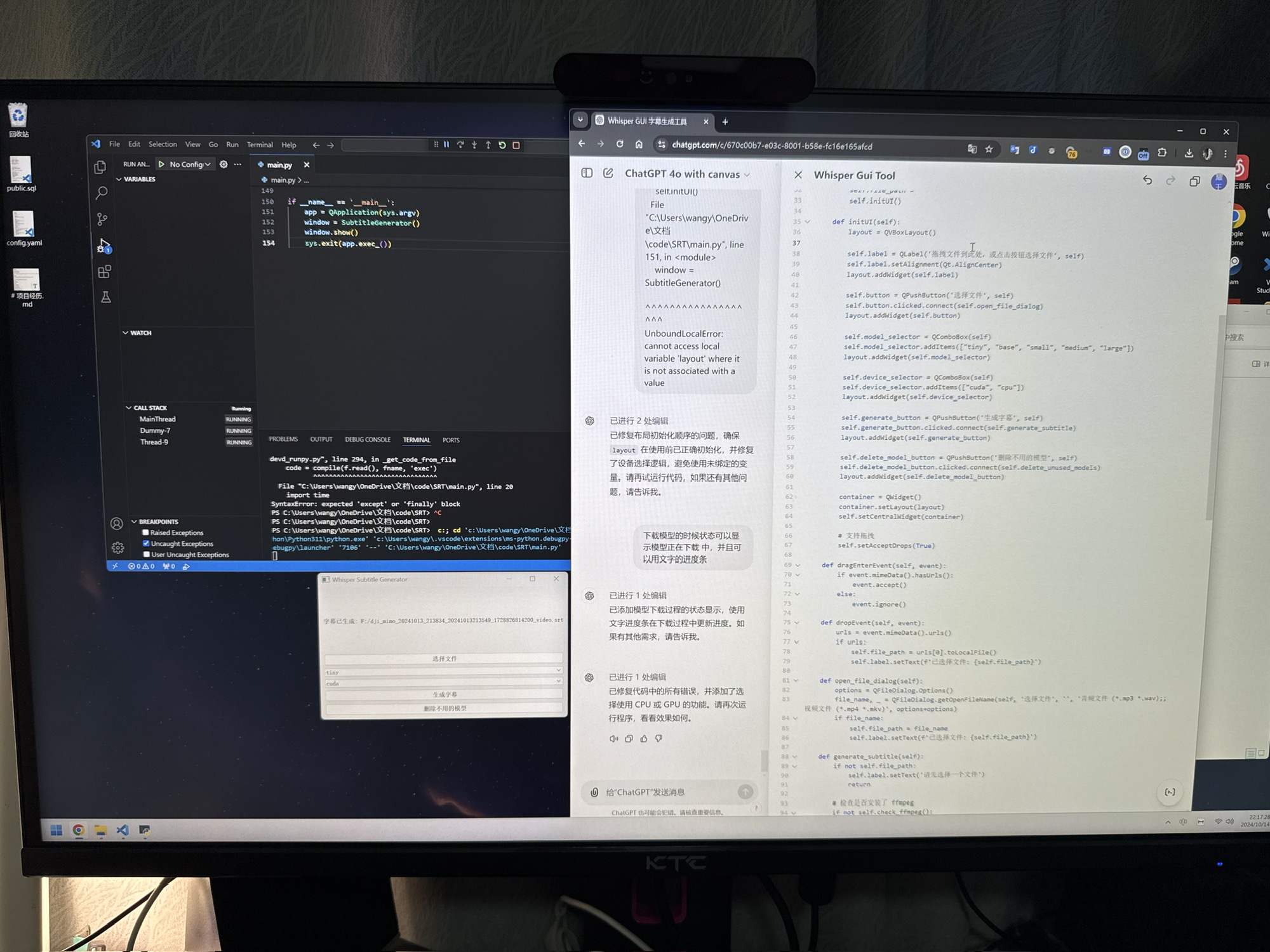Open the Chrome Extensions puzzle menu
The width and height of the screenshot is (1270, 952).
(1162, 152)
